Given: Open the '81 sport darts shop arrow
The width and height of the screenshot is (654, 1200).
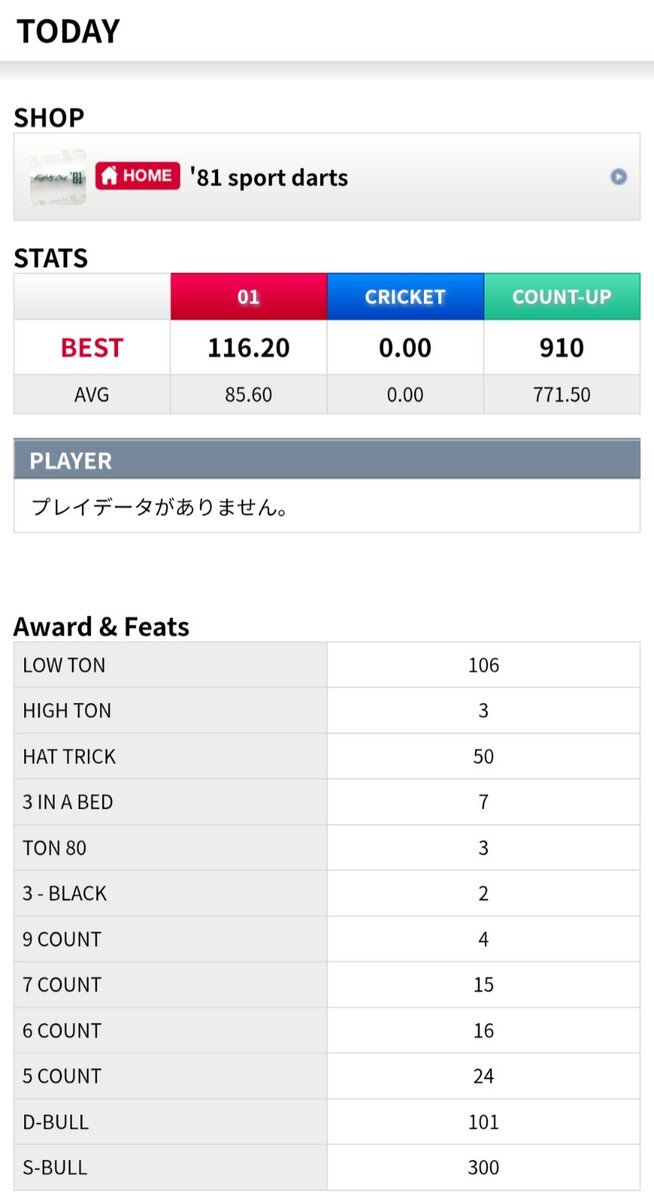Looking at the screenshot, I should point(619,177).
